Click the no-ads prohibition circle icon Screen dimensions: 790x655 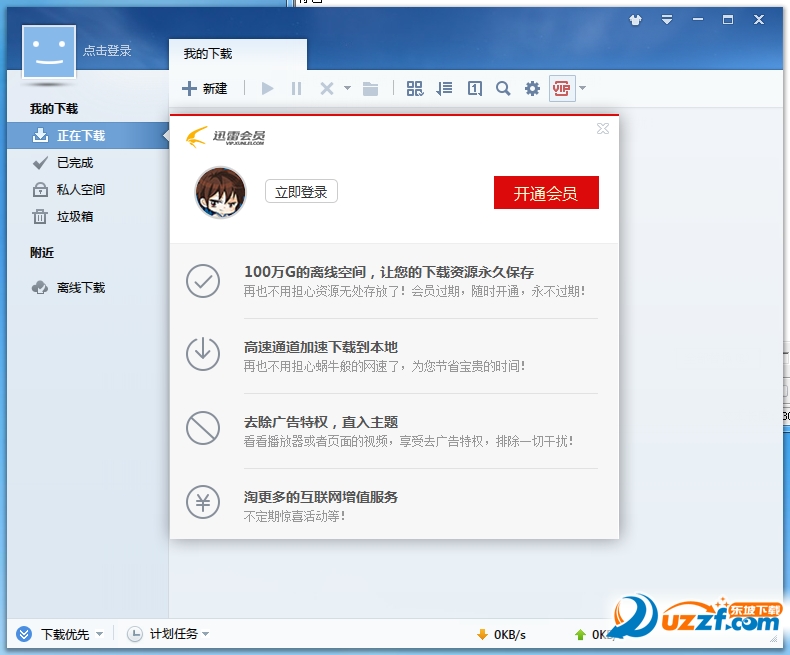pyautogui.click(x=203, y=428)
